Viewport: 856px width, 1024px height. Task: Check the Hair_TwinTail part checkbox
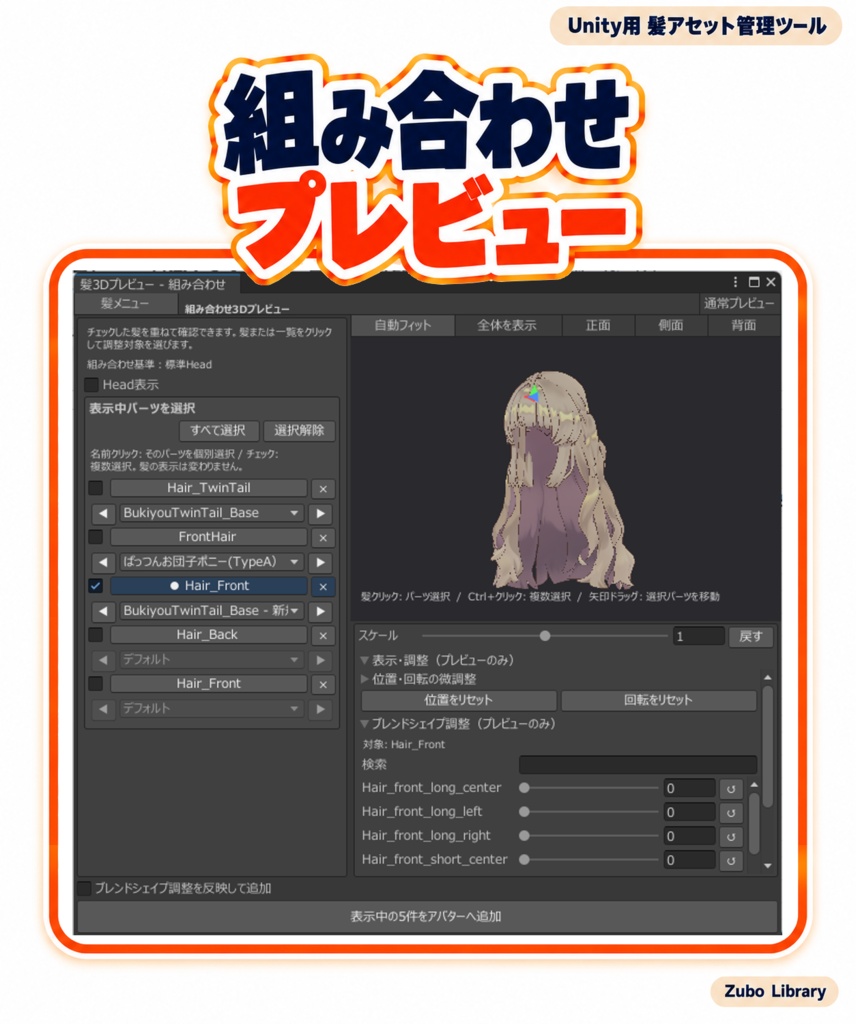point(95,488)
